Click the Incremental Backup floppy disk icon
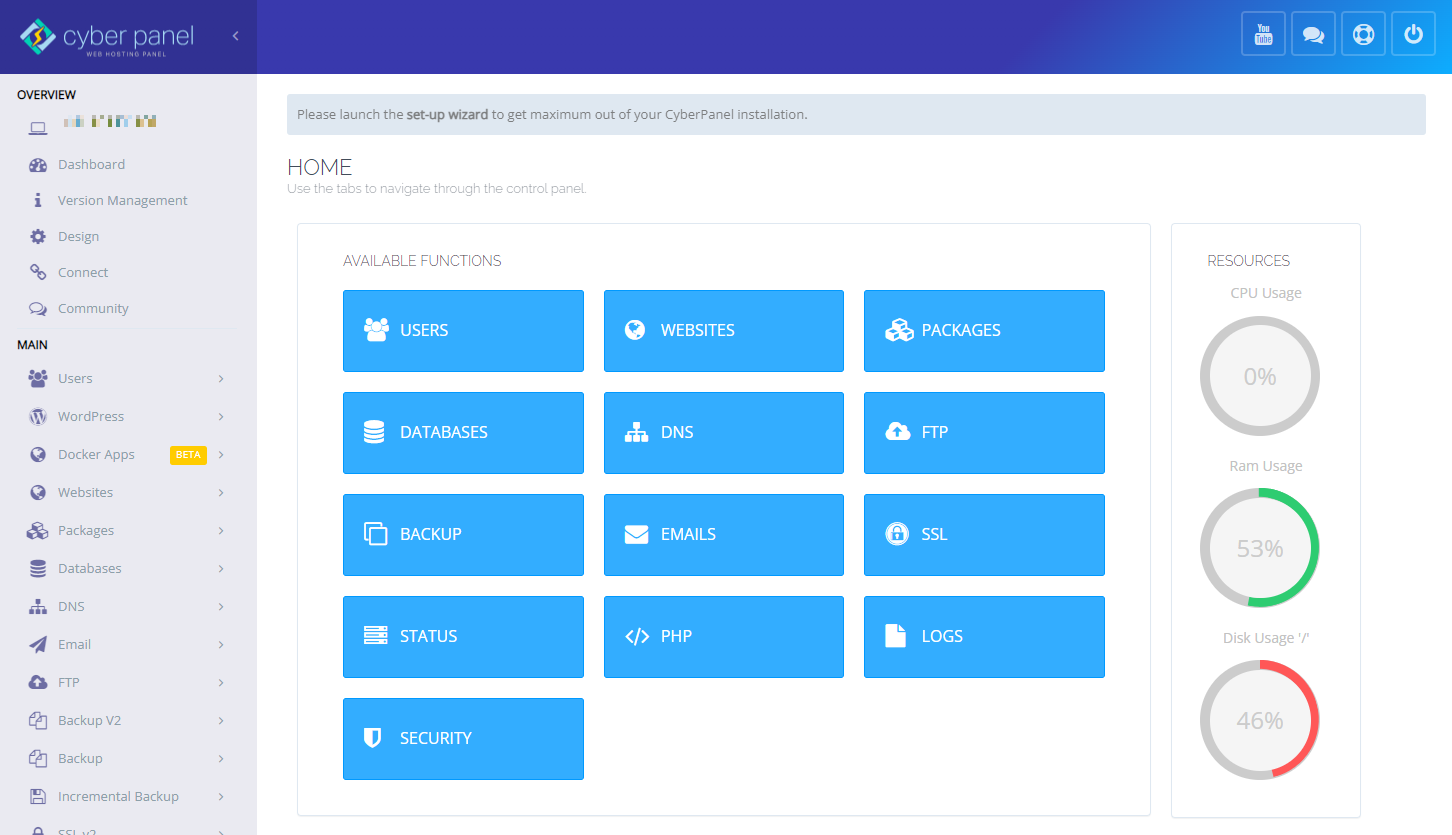 point(38,797)
